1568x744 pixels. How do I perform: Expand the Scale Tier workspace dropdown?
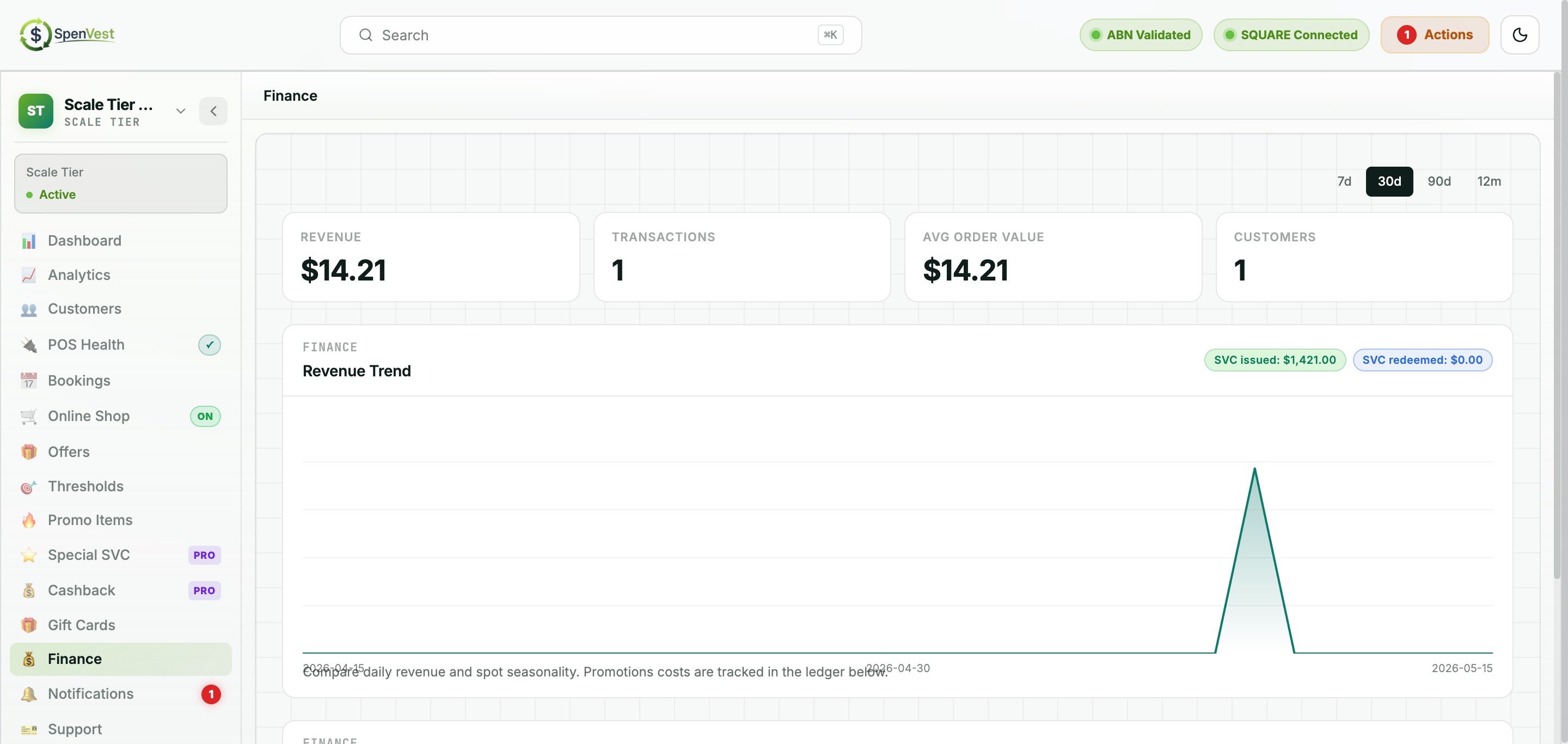[180, 111]
